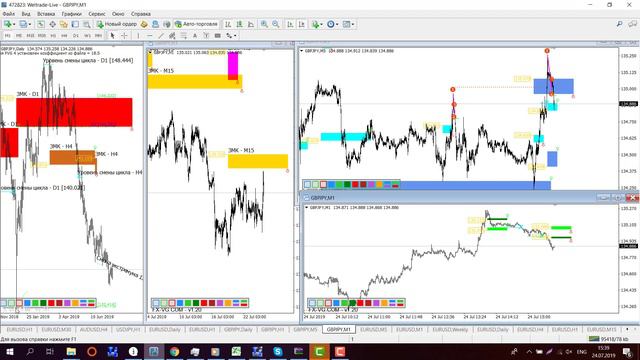
Task: Select the D1 timeframe button
Action: point(76,36)
